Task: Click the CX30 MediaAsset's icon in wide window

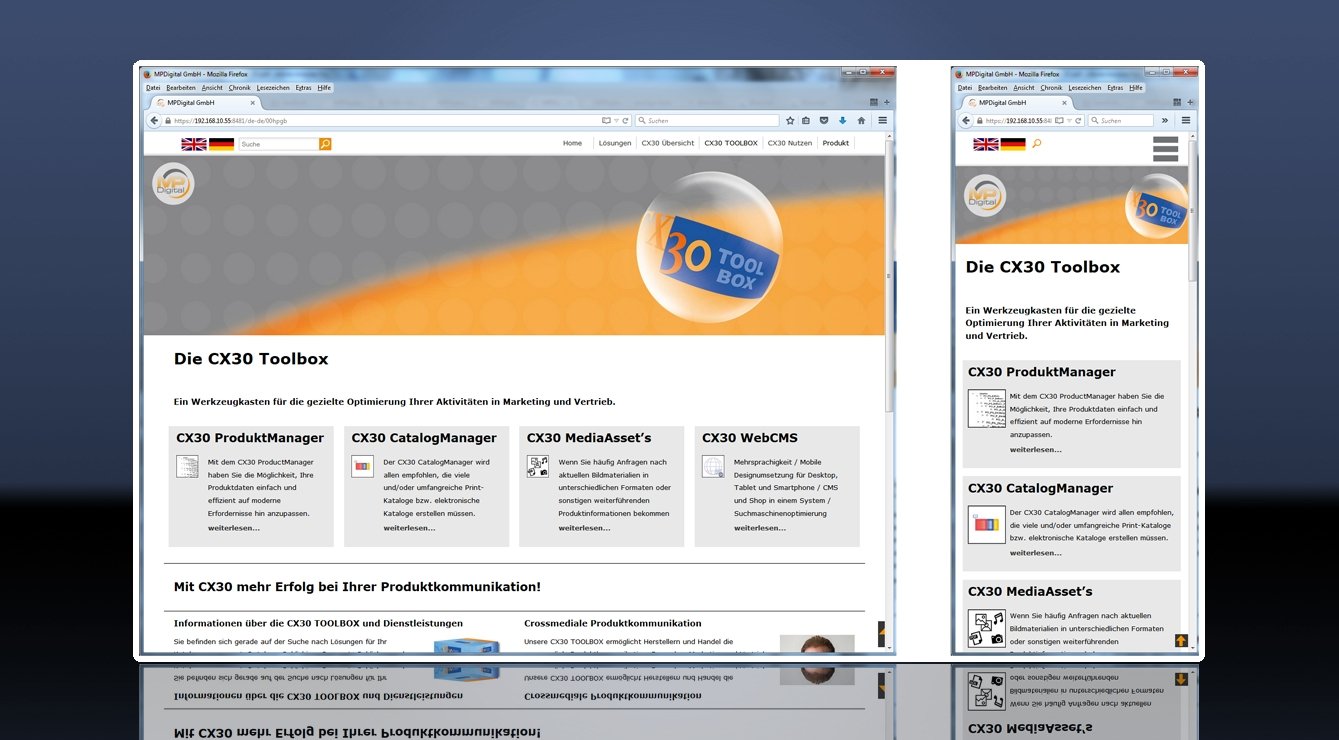Action: tap(538, 466)
